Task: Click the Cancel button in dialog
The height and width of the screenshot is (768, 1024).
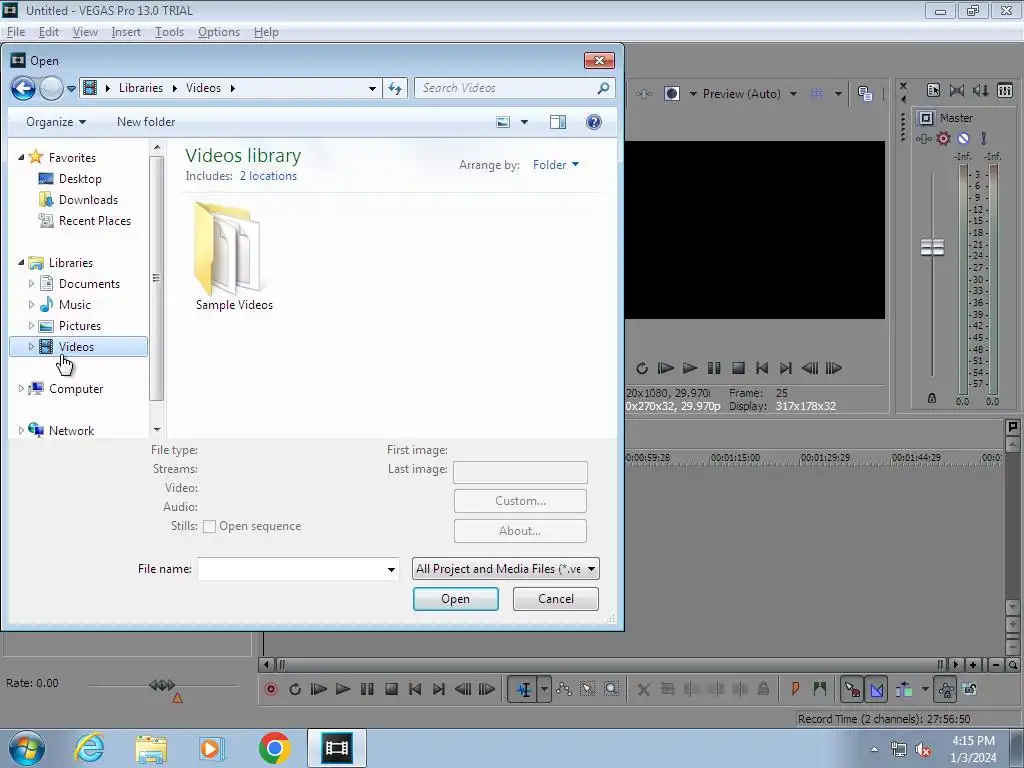Action: tap(556, 599)
